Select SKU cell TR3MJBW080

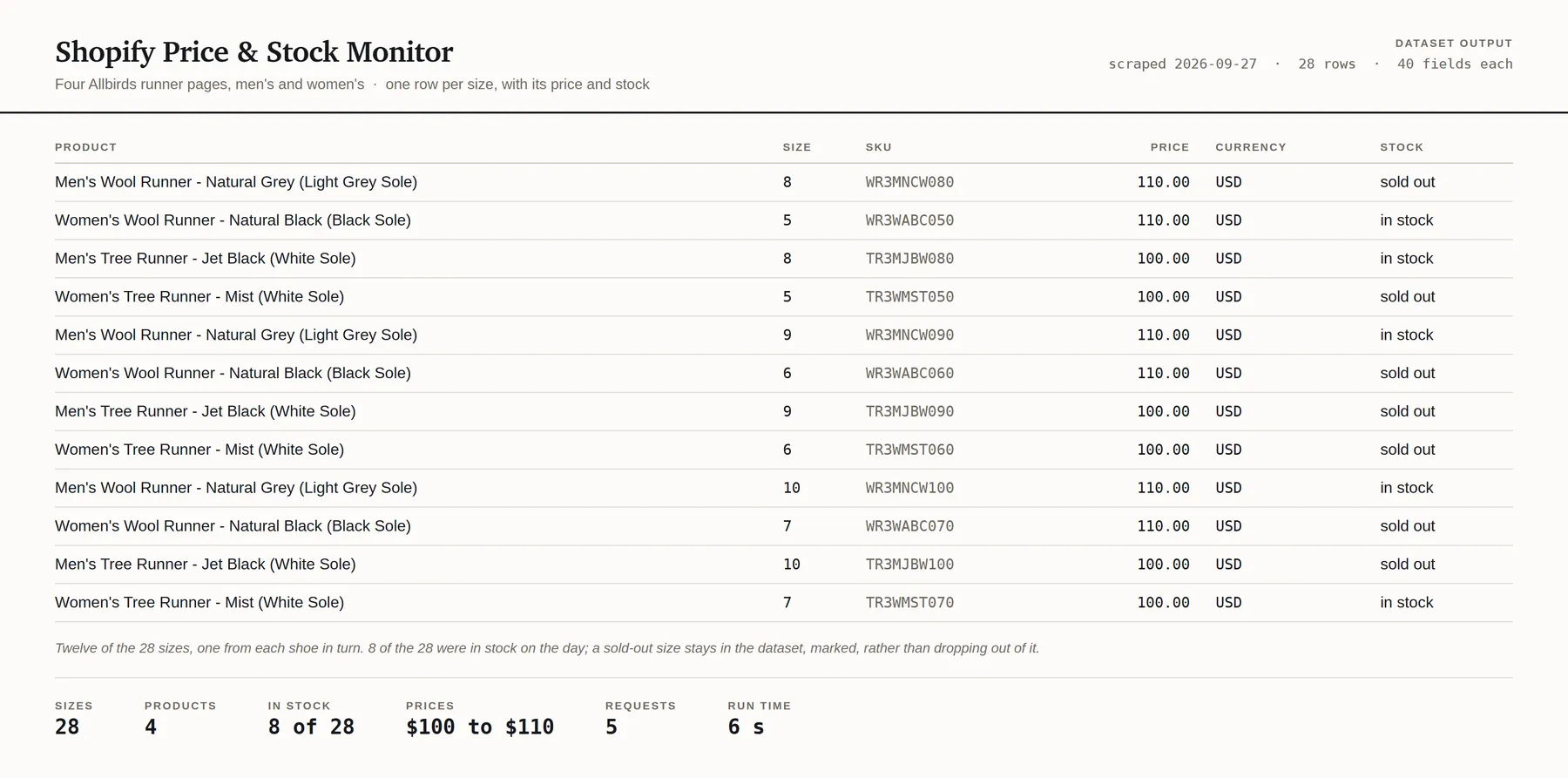[909, 259]
